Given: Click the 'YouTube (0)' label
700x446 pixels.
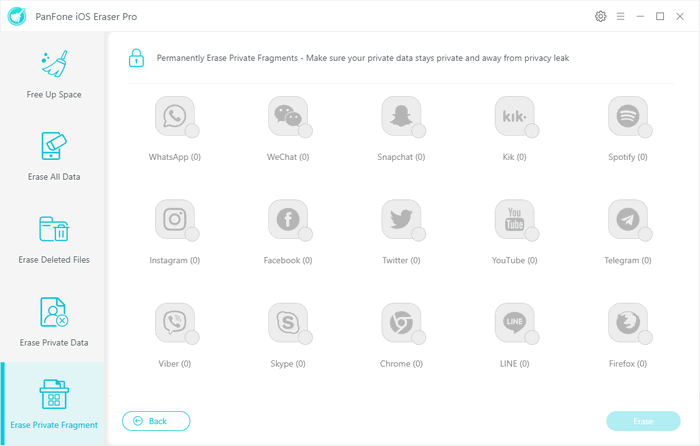Looking at the screenshot, I should [x=514, y=260].
